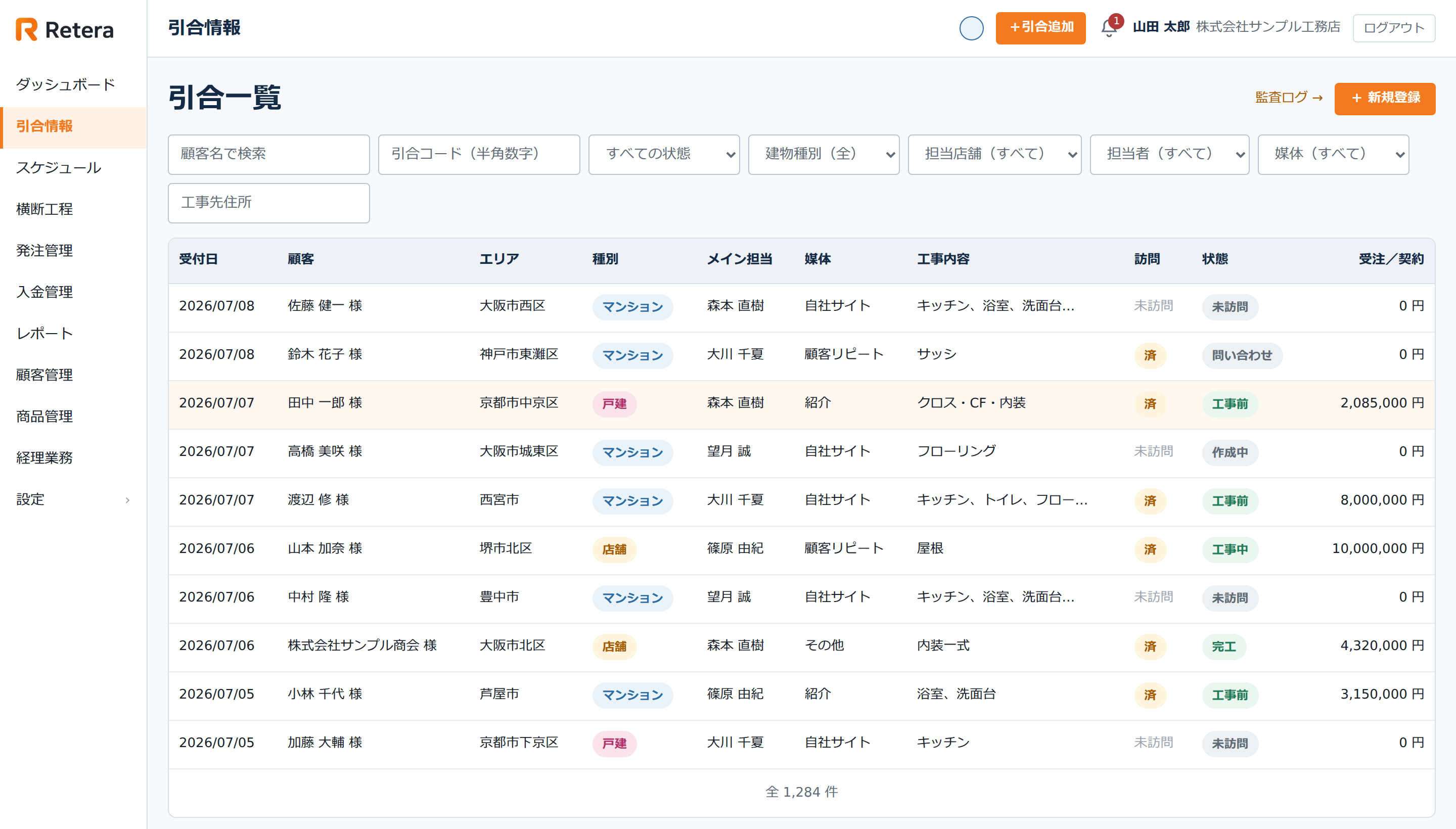Navigate to 発注管理
Screen dimensions: 1456x829
(x=73, y=251)
